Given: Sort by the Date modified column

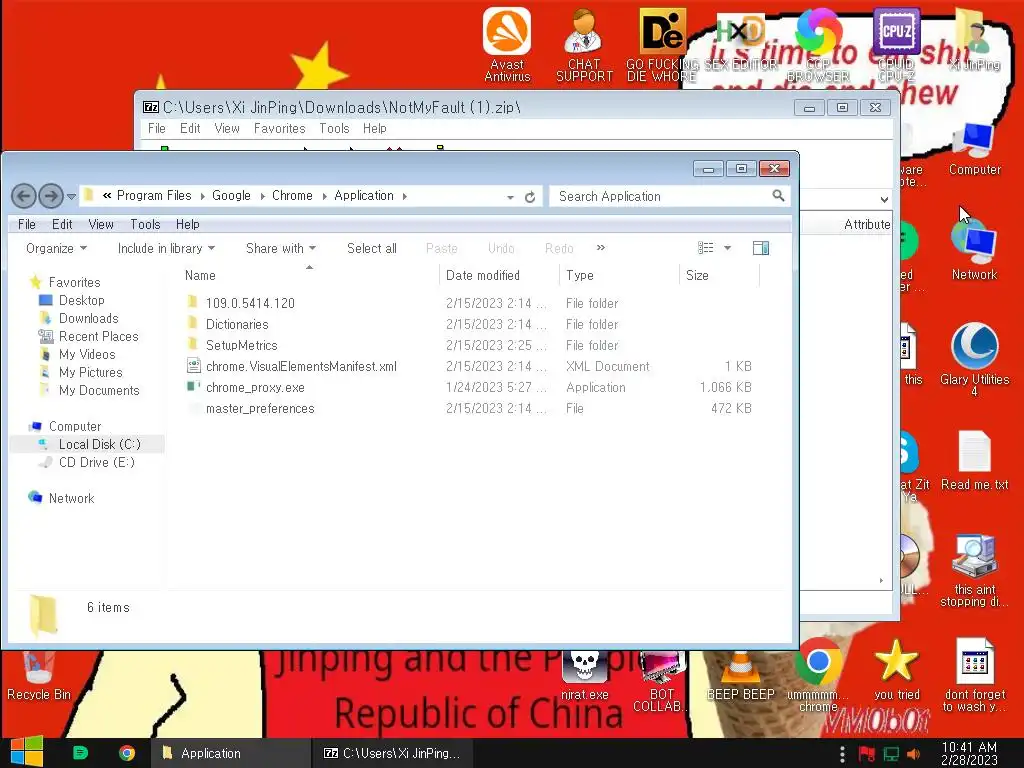Looking at the screenshot, I should click(x=500, y=275).
